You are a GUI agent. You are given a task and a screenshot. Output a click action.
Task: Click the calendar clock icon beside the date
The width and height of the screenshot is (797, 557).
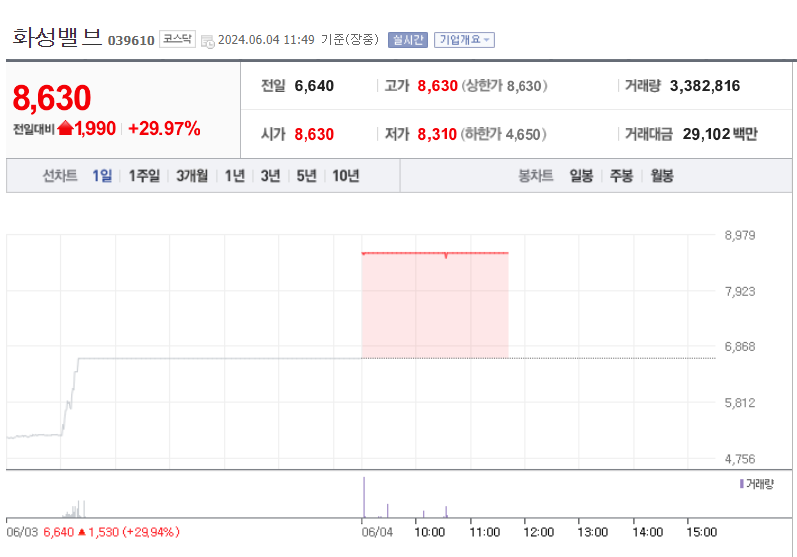tap(207, 41)
